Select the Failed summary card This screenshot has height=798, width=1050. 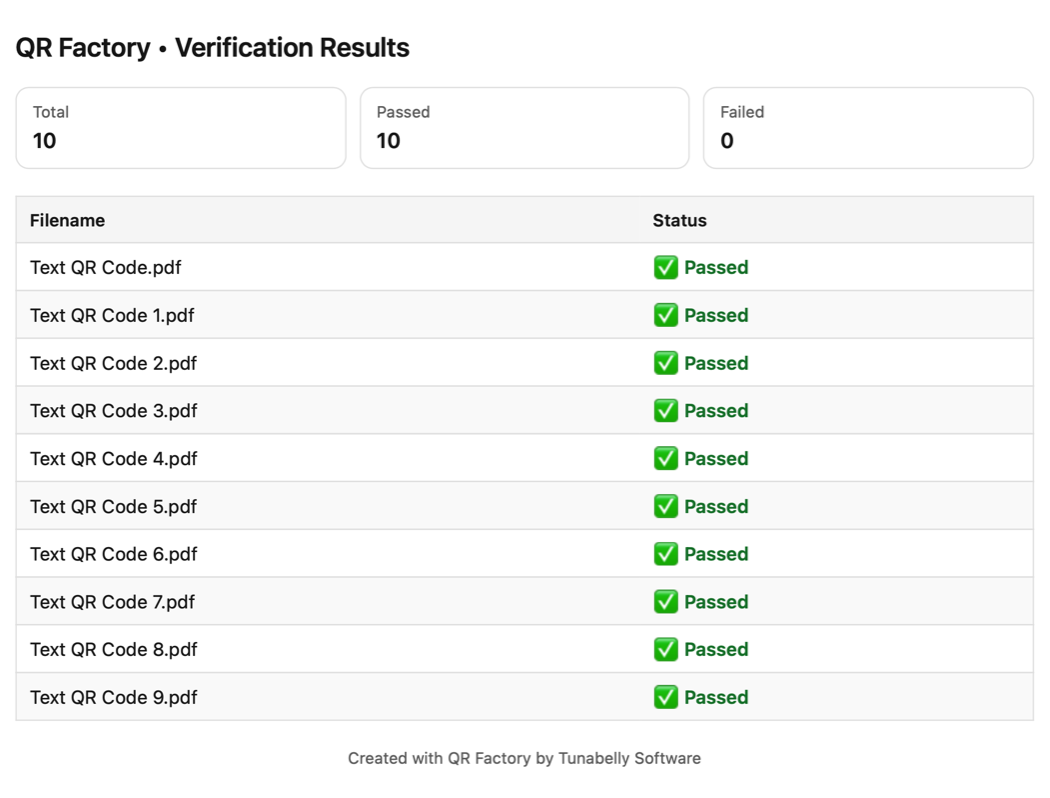tap(868, 128)
